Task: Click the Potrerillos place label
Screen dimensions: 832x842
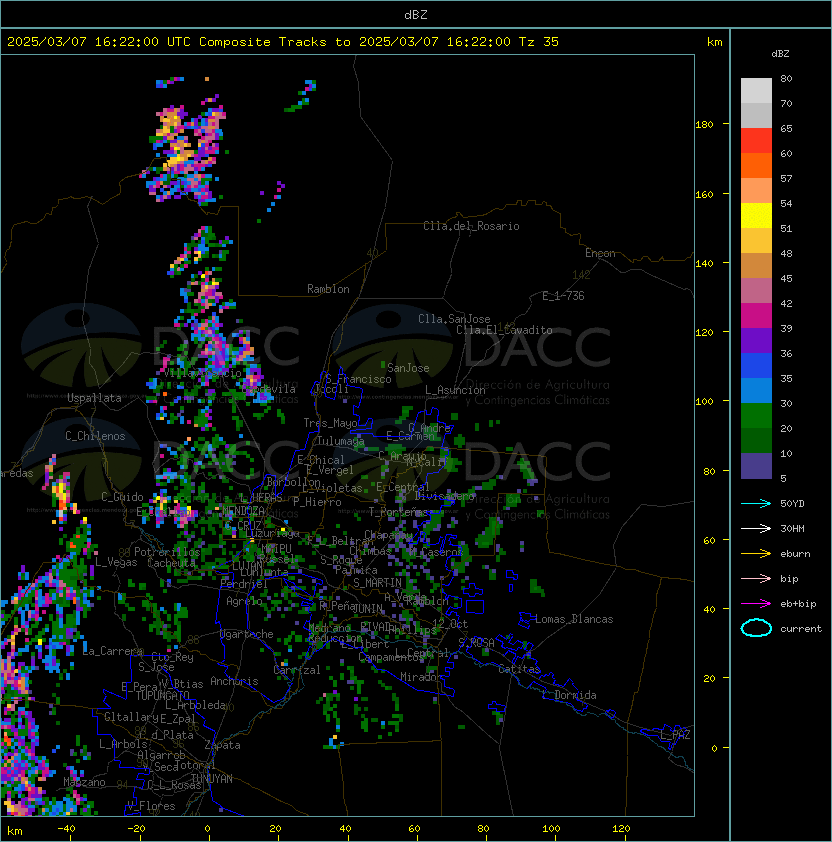Action: pos(167,552)
